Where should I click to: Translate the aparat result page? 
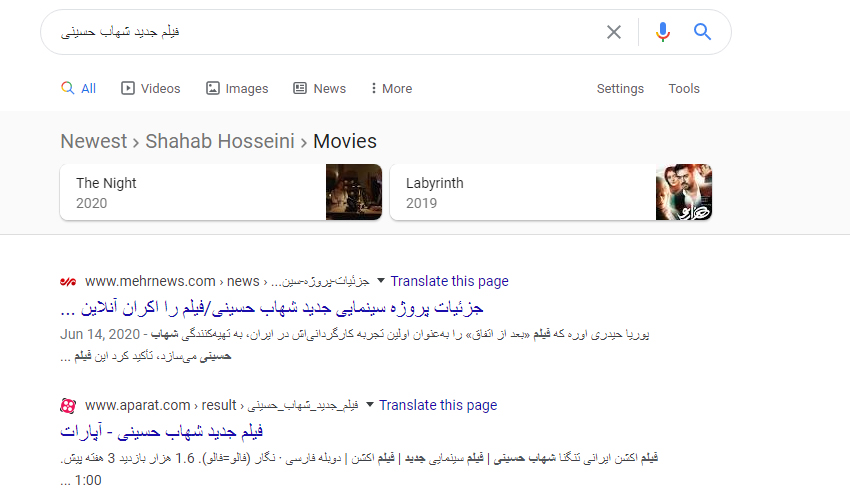tap(438, 406)
